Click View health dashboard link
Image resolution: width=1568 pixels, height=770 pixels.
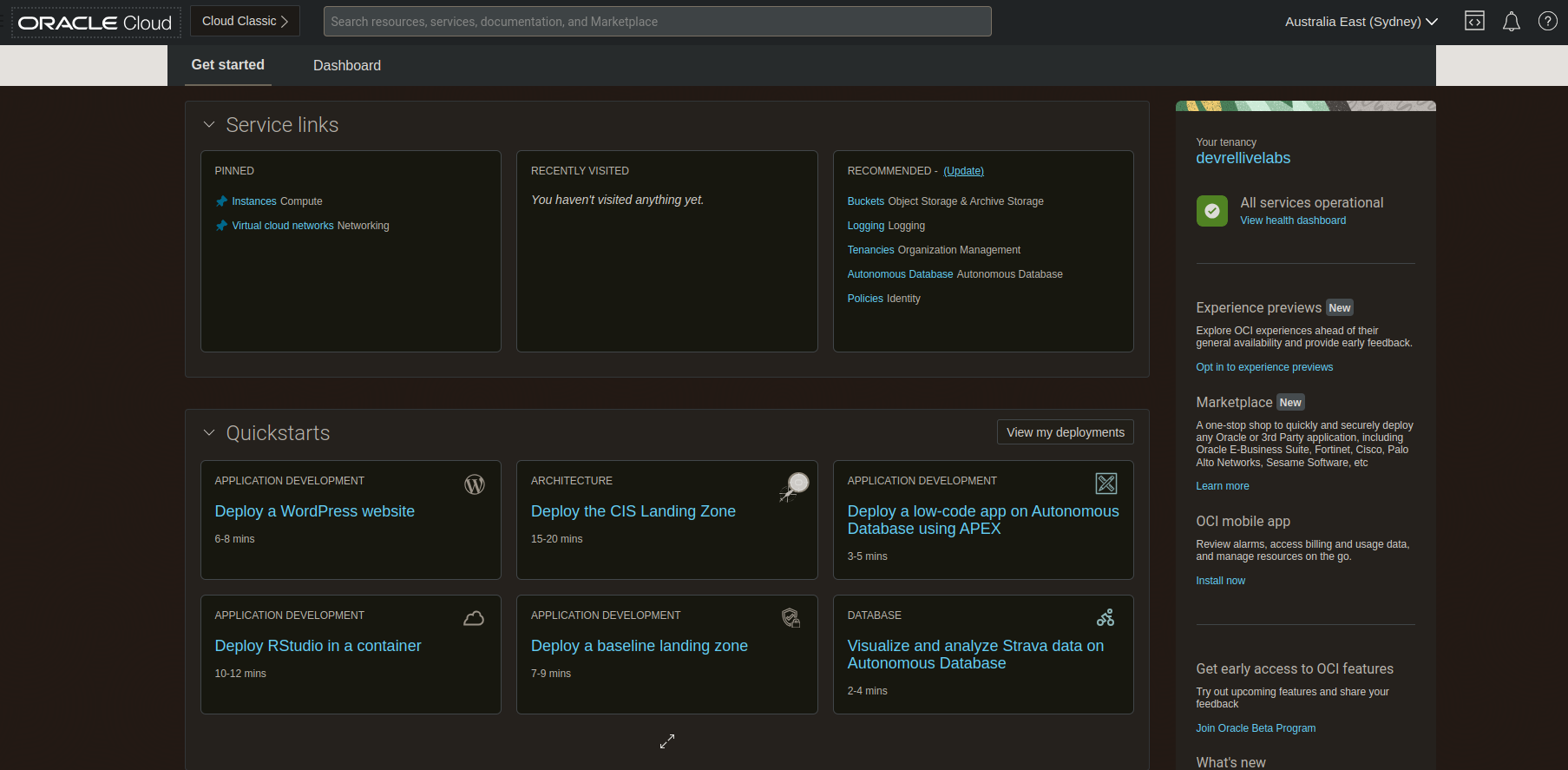[1293, 220]
